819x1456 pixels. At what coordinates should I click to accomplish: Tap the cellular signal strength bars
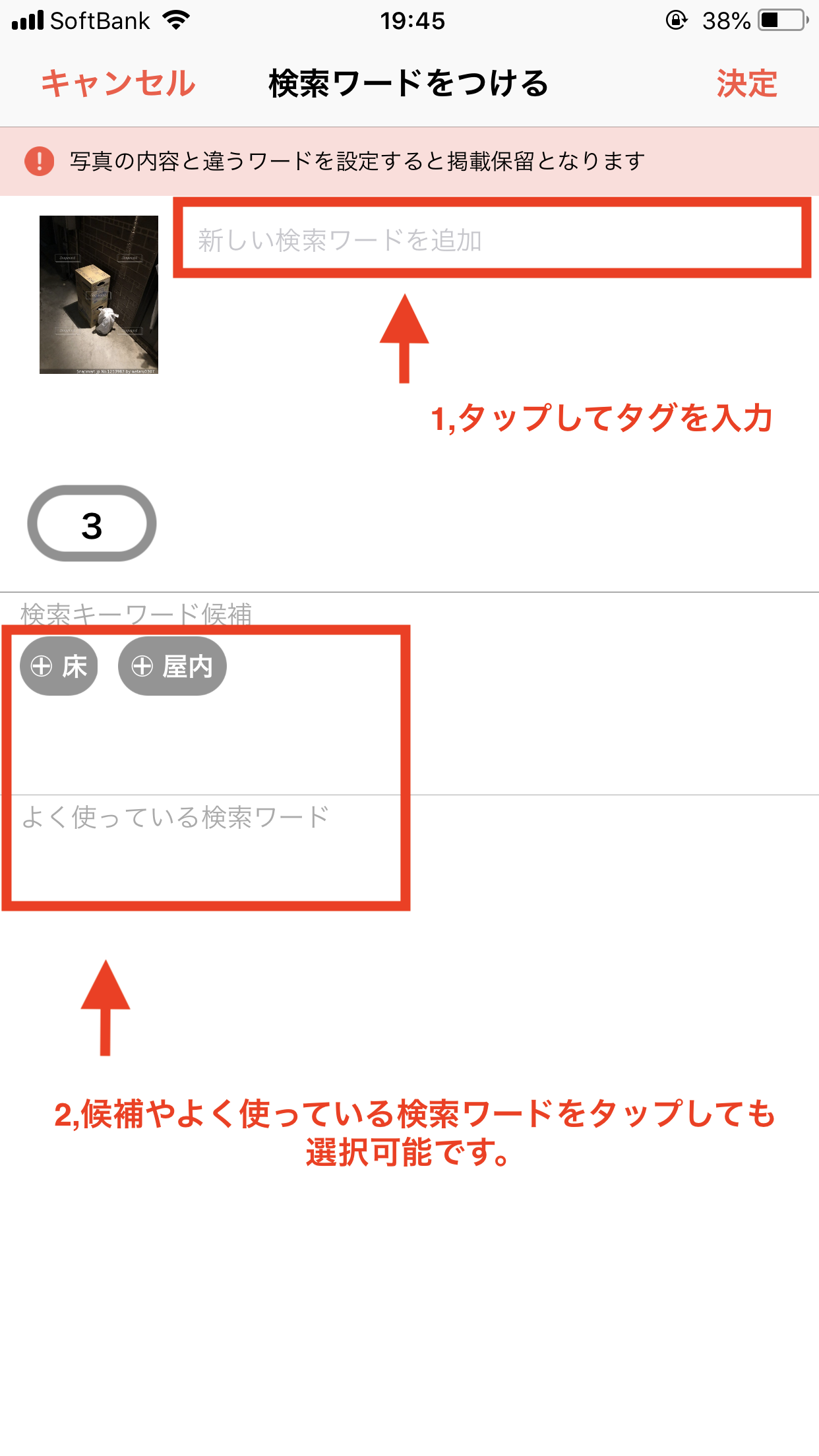[x=27, y=20]
